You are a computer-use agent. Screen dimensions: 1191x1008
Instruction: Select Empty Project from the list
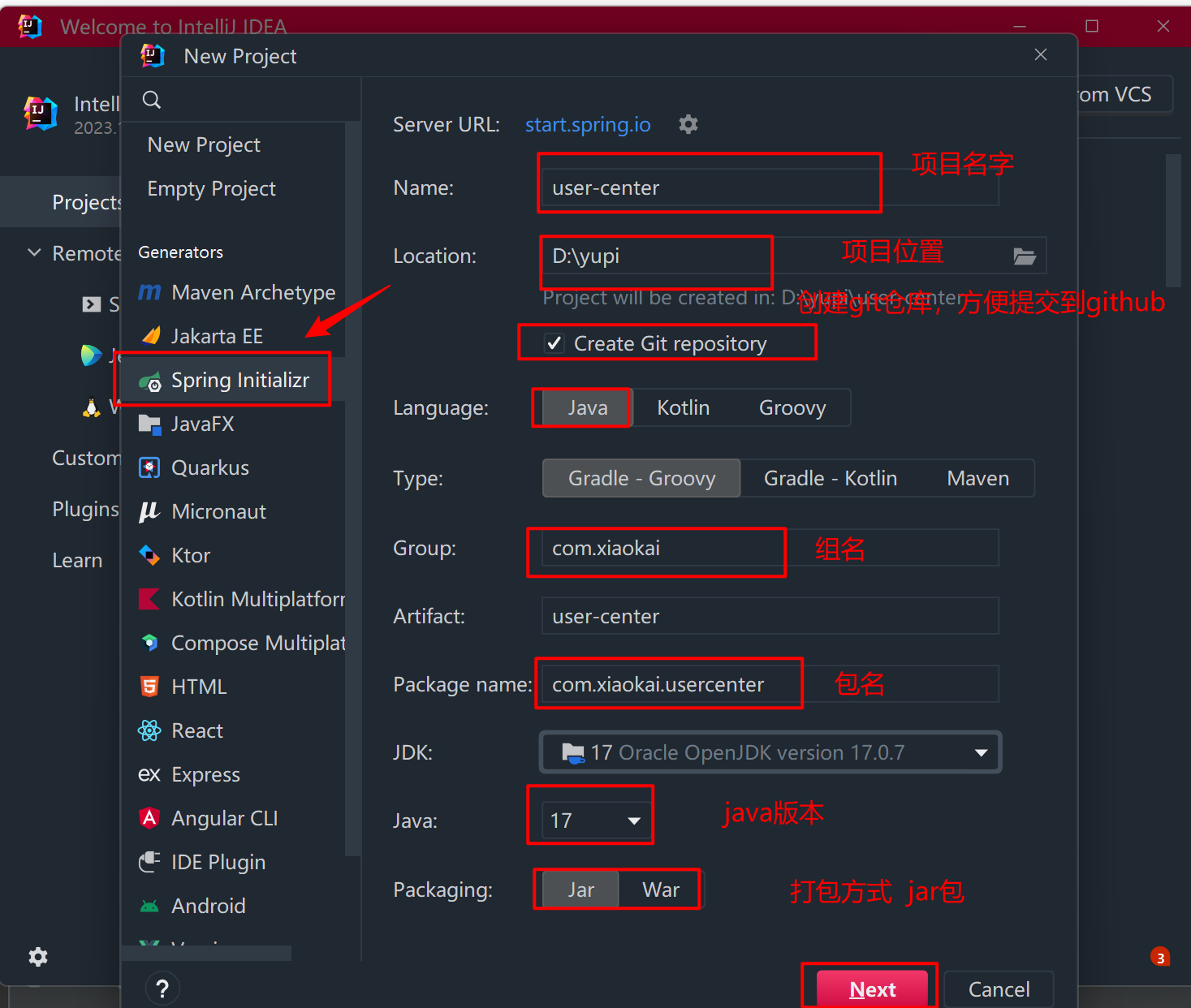point(211,188)
